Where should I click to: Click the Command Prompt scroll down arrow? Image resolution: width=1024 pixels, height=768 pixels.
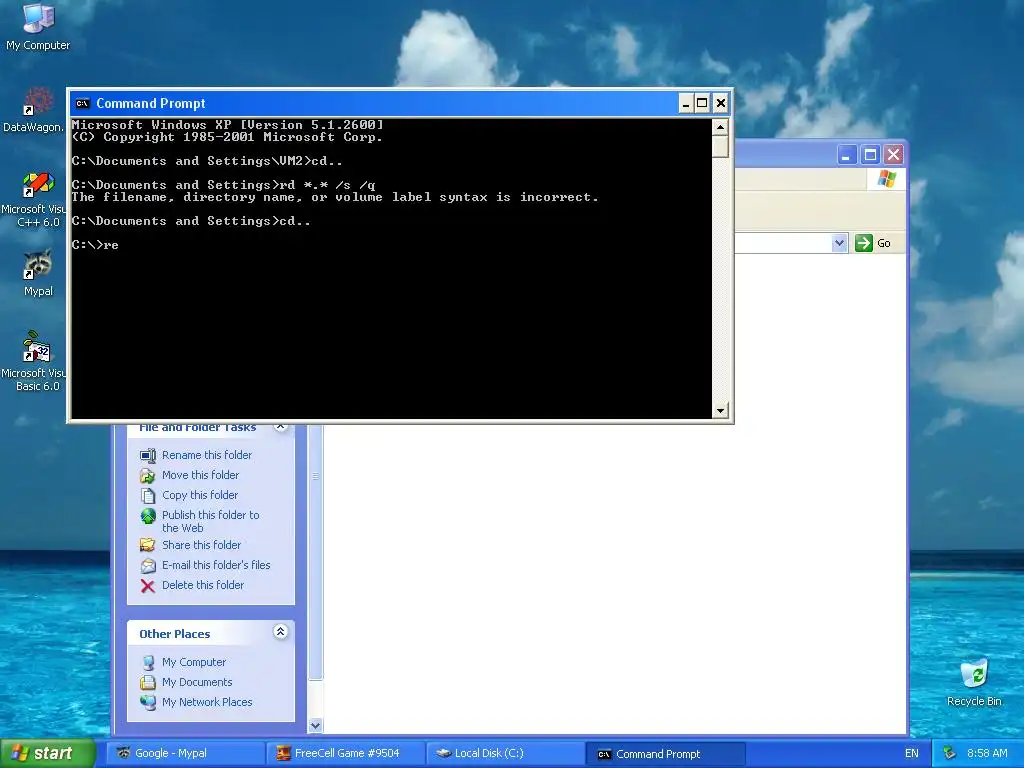pos(720,411)
